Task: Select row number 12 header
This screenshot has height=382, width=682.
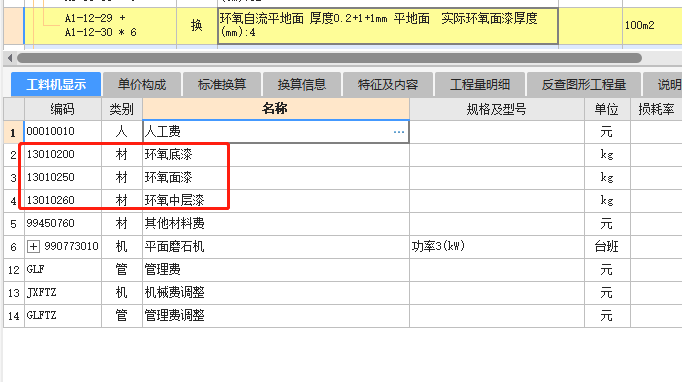Action: click(x=13, y=270)
